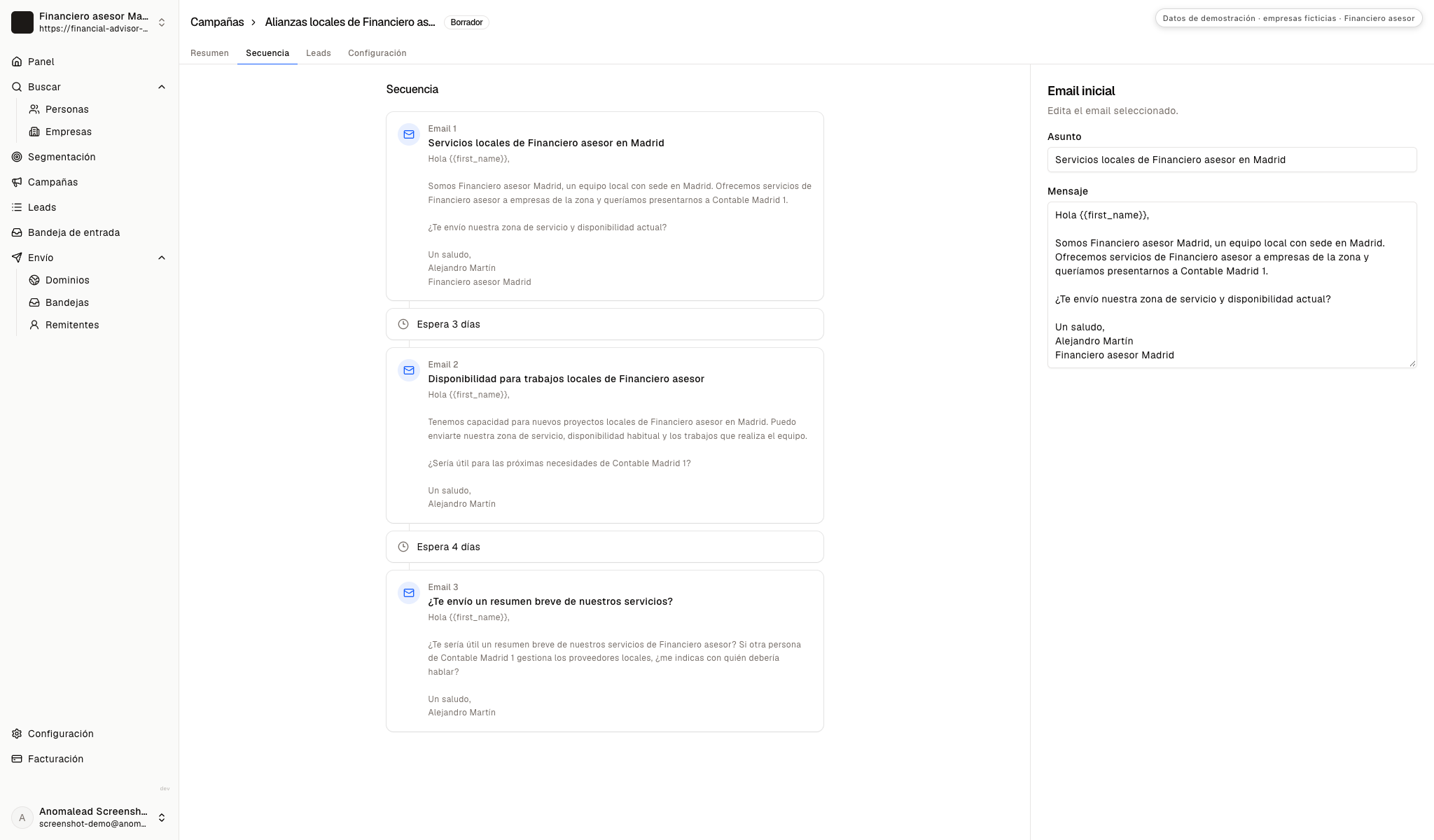Click the Email 2 envelope icon
Screen dimensions: 1434x840
(x=409, y=370)
